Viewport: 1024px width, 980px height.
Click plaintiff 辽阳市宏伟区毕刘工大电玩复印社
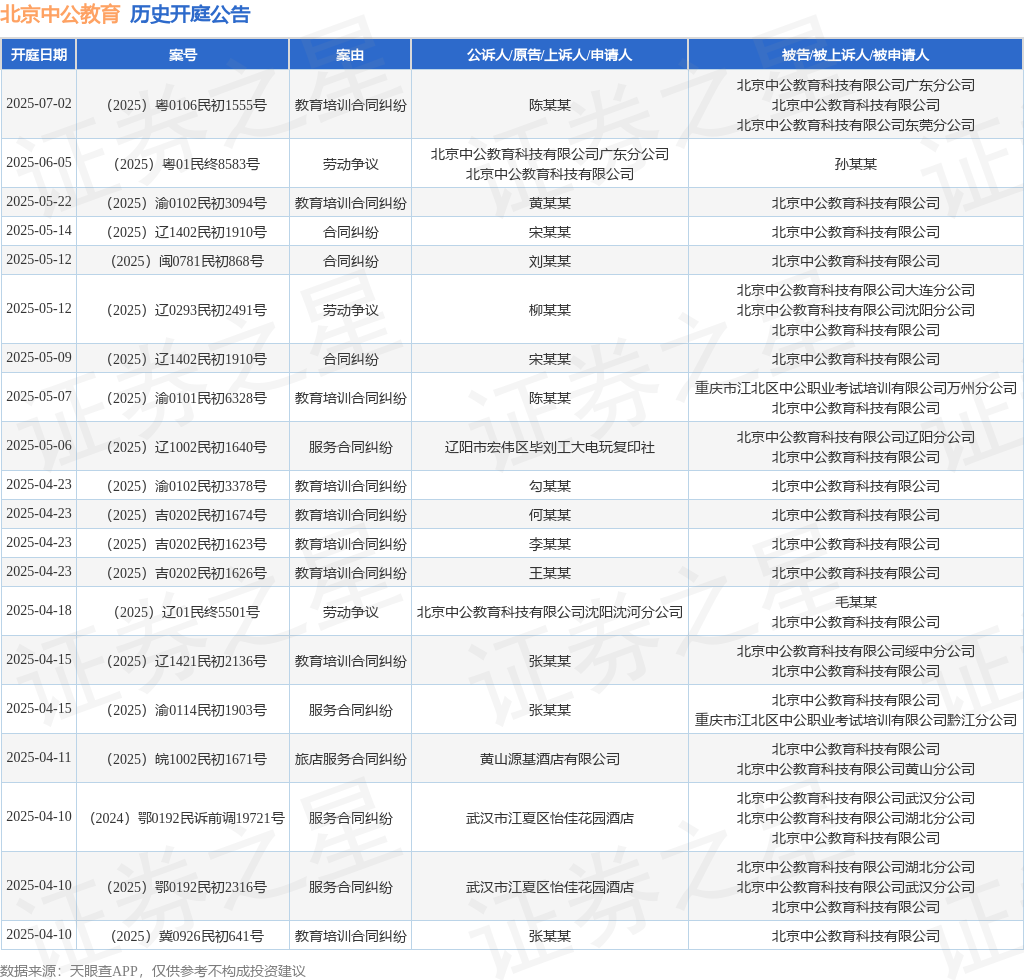550,447
